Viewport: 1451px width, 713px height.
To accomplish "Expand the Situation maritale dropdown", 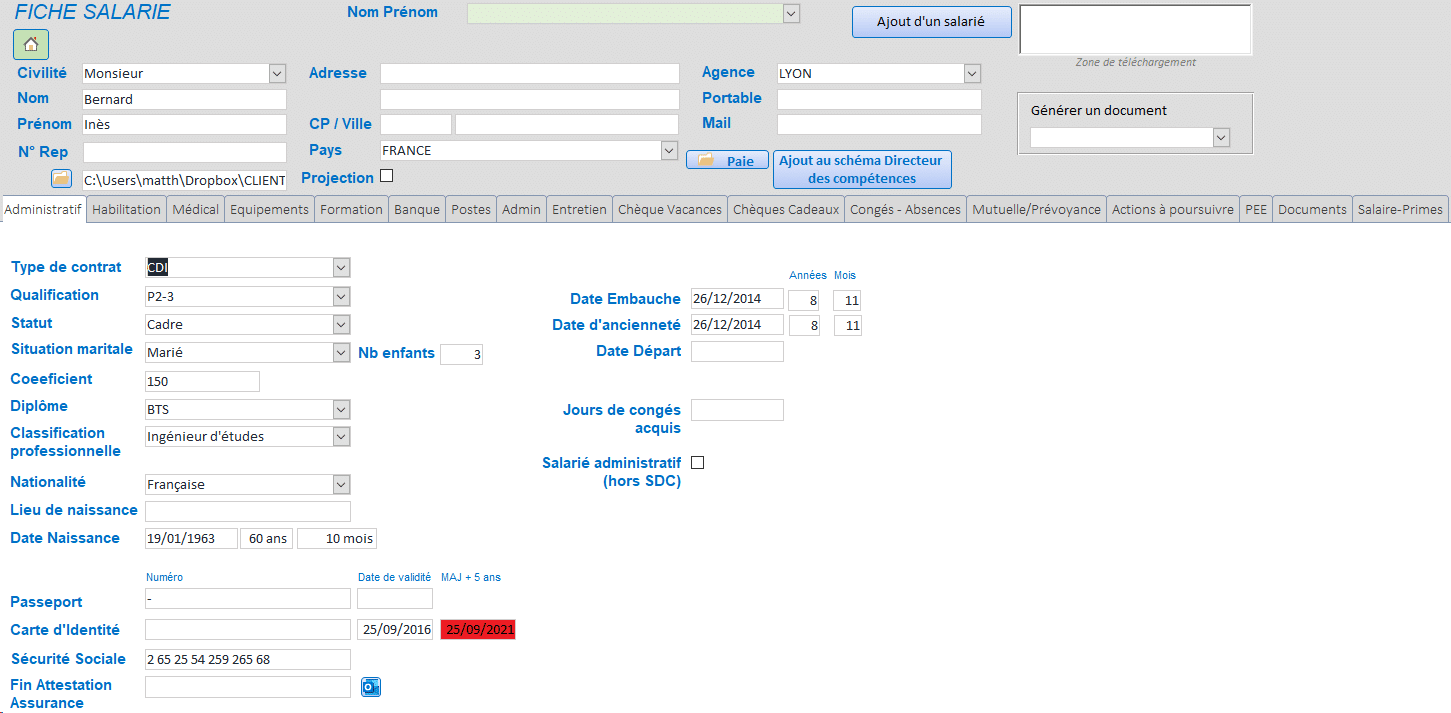I will pos(342,353).
